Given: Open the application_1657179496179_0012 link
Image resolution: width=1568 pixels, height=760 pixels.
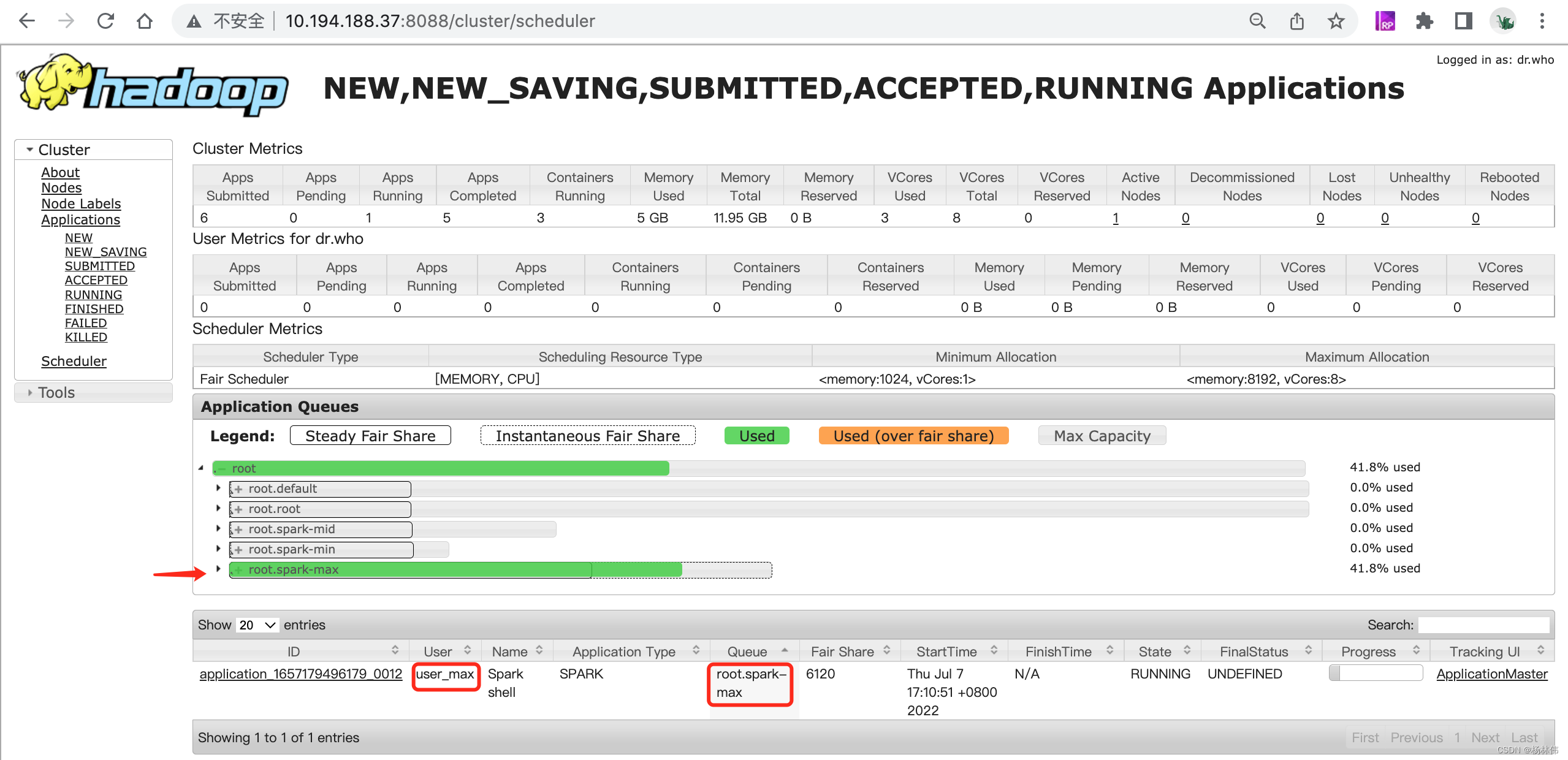Looking at the screenshot, I should pos(300,674).
